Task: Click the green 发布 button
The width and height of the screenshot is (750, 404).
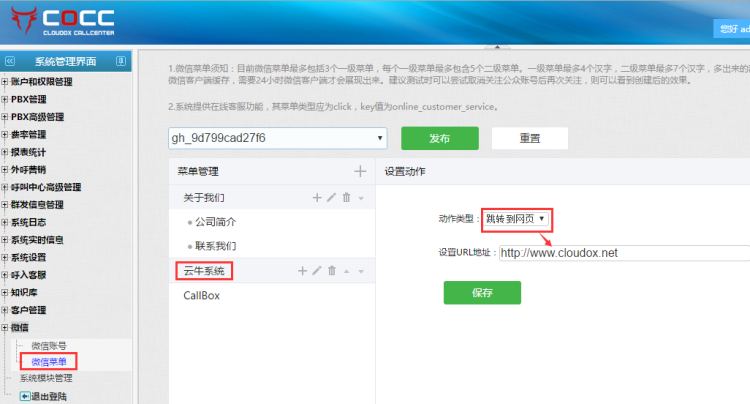Action: [439, 138]
